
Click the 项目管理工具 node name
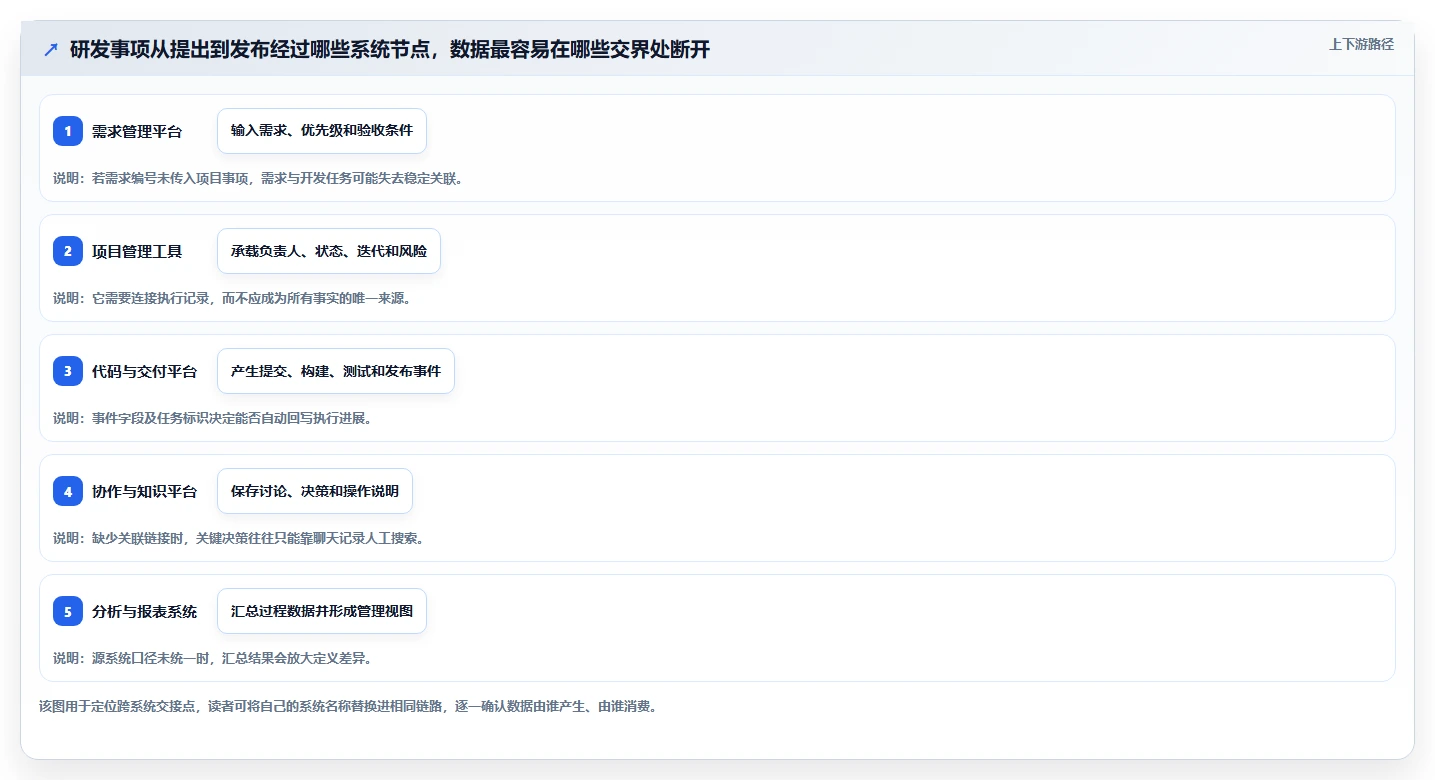pos(137,251)
